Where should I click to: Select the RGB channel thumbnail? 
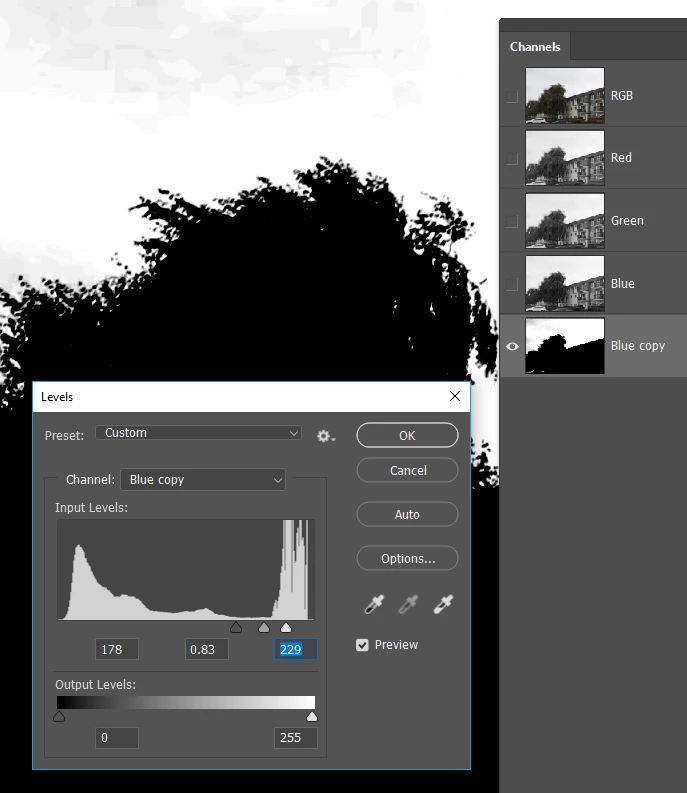[x=565, y=96]
